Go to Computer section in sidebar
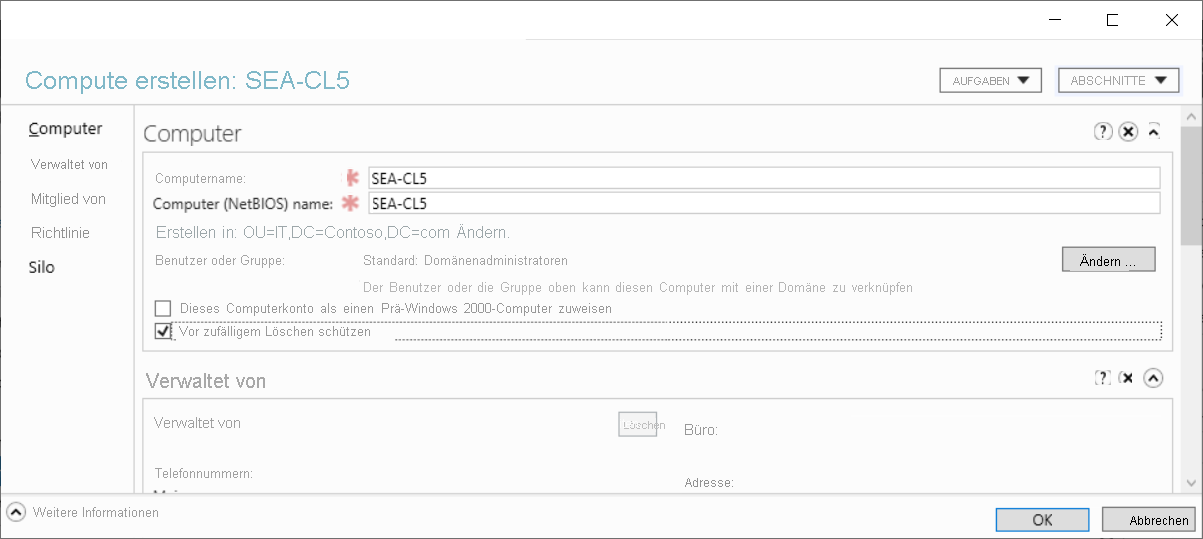 point(66,129)
